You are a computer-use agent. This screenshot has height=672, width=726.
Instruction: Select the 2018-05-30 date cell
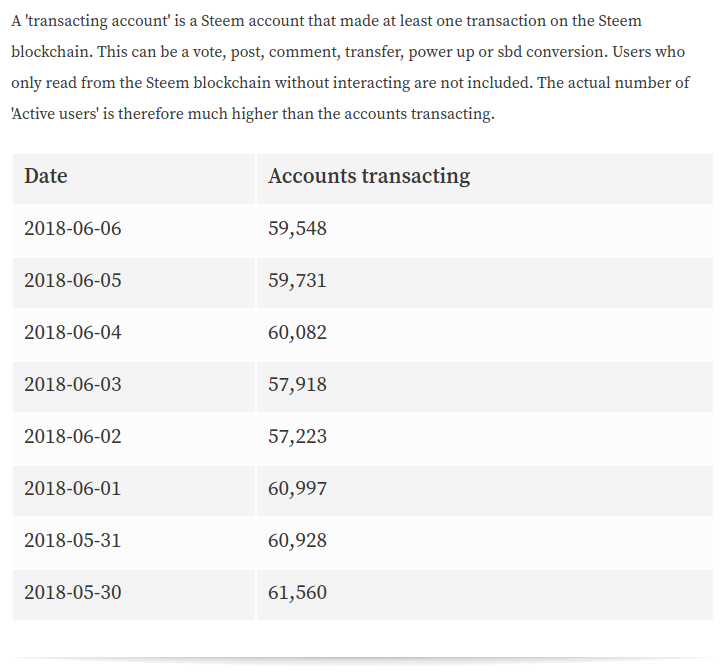pyautogui.click(x=134, y=595)
